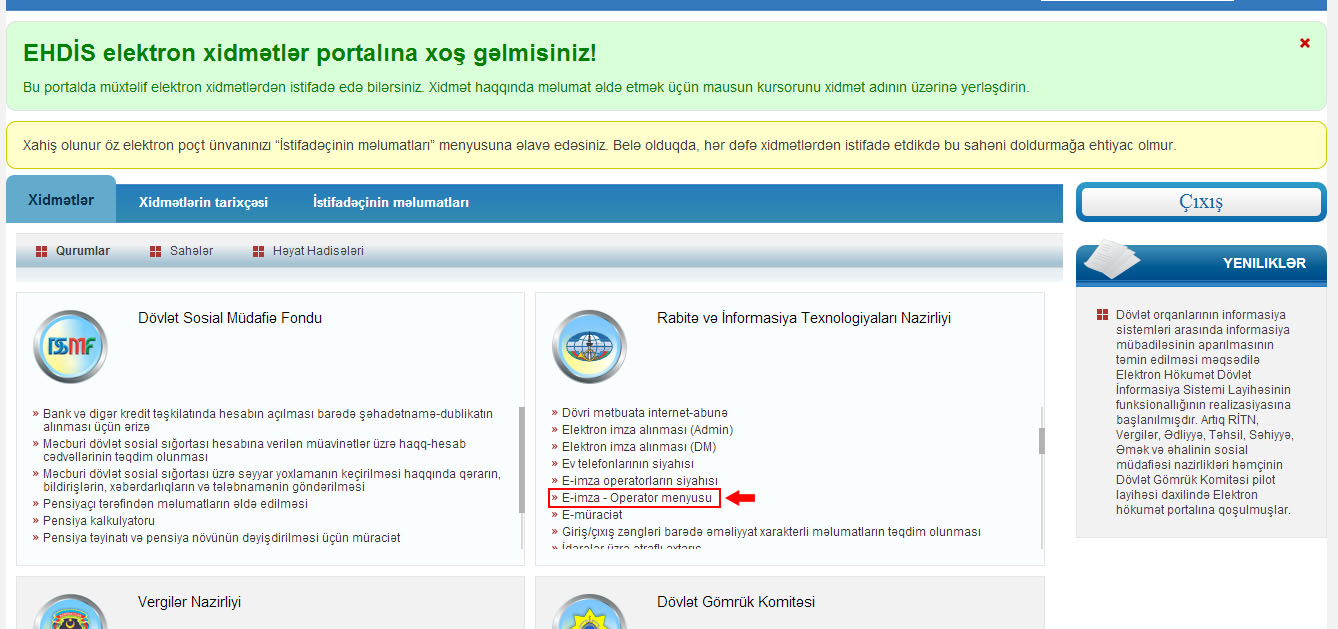Close the green welcome banner
The height and width of the screenshot is (629, 1338).
pyautogui.click(x=1304, y=43)
